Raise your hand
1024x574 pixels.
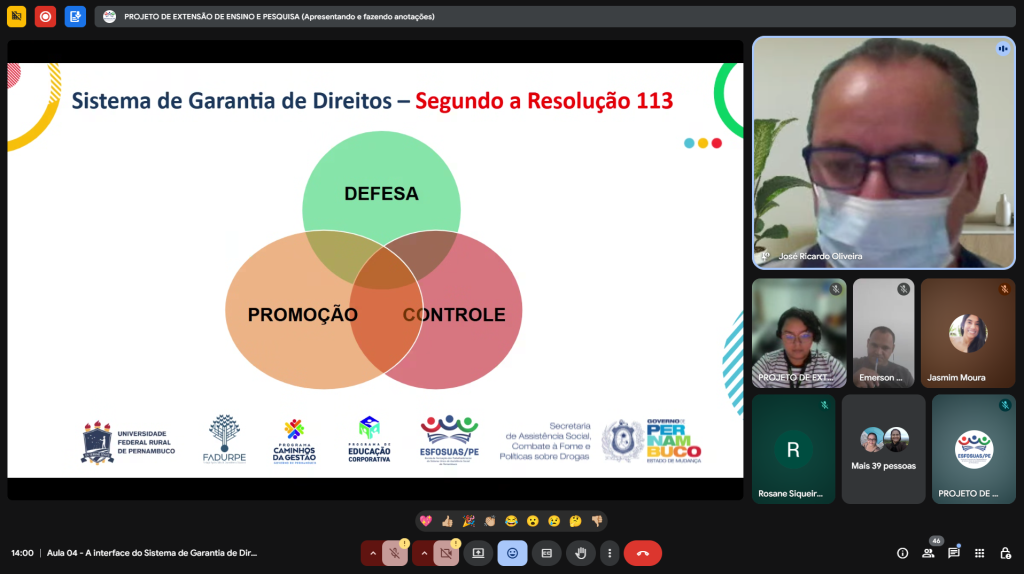click(x=580, y=553)
